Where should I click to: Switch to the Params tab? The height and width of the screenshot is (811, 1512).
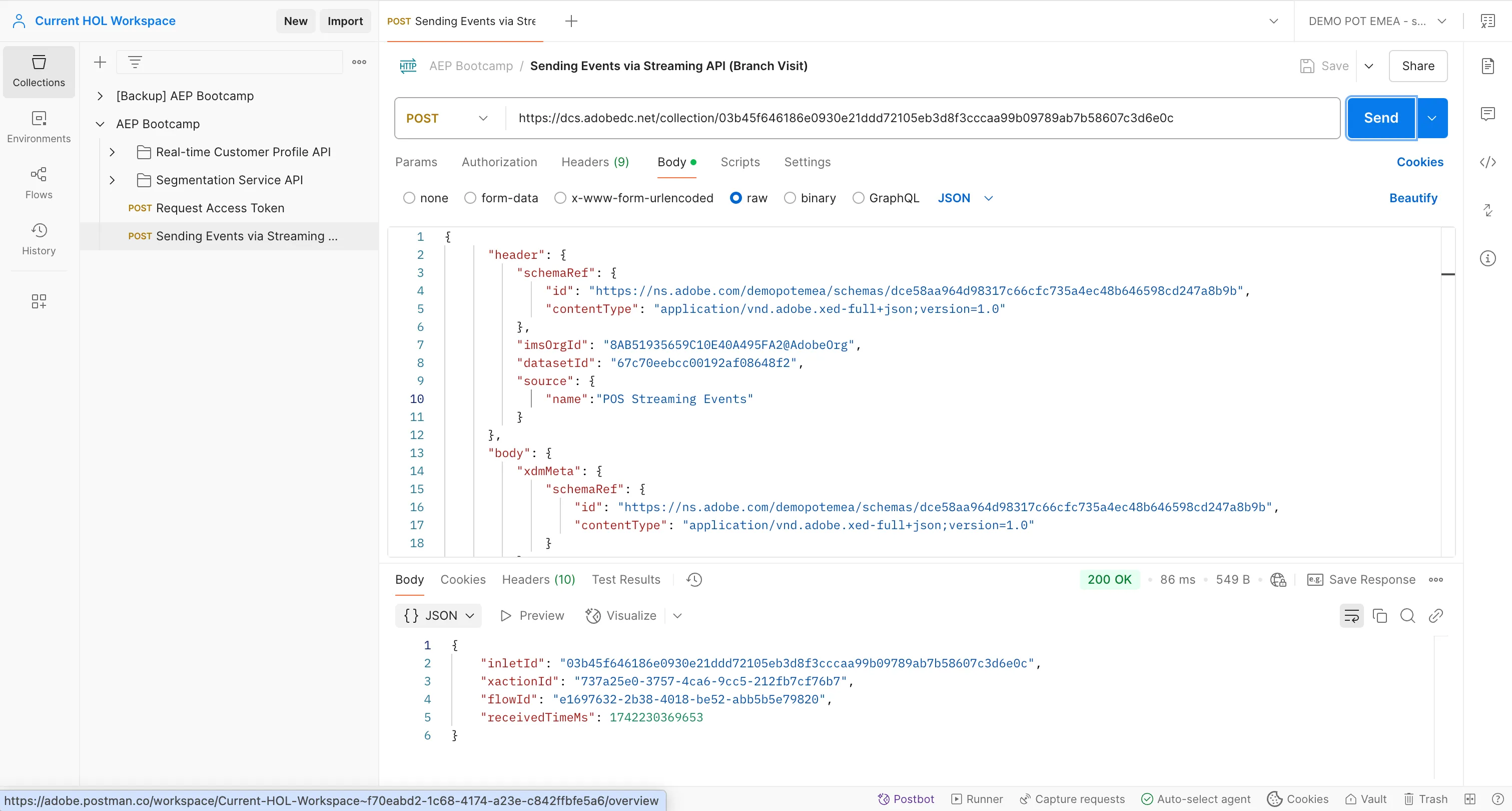coord(416,162)
